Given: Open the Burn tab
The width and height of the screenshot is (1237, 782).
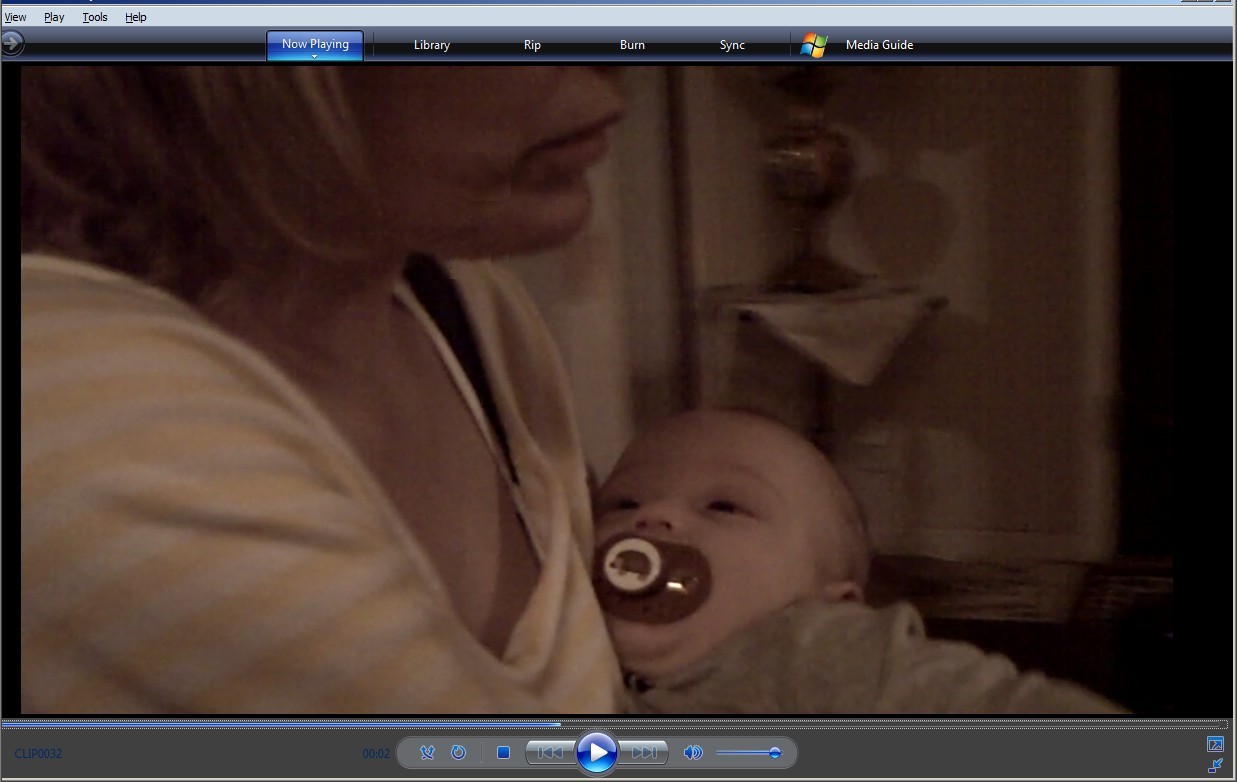Looking at the screenshot, I should [x=632, y=45].
